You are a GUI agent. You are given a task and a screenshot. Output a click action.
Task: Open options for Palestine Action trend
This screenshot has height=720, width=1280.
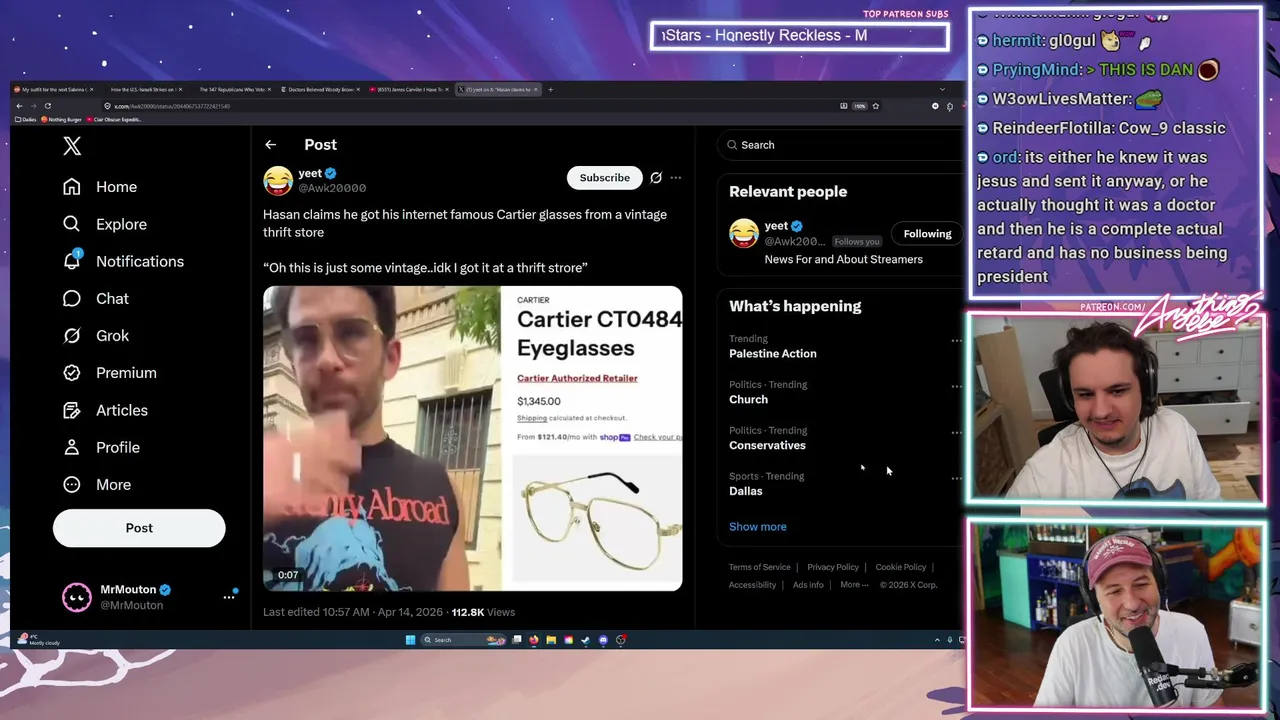[x=956, y=341]
